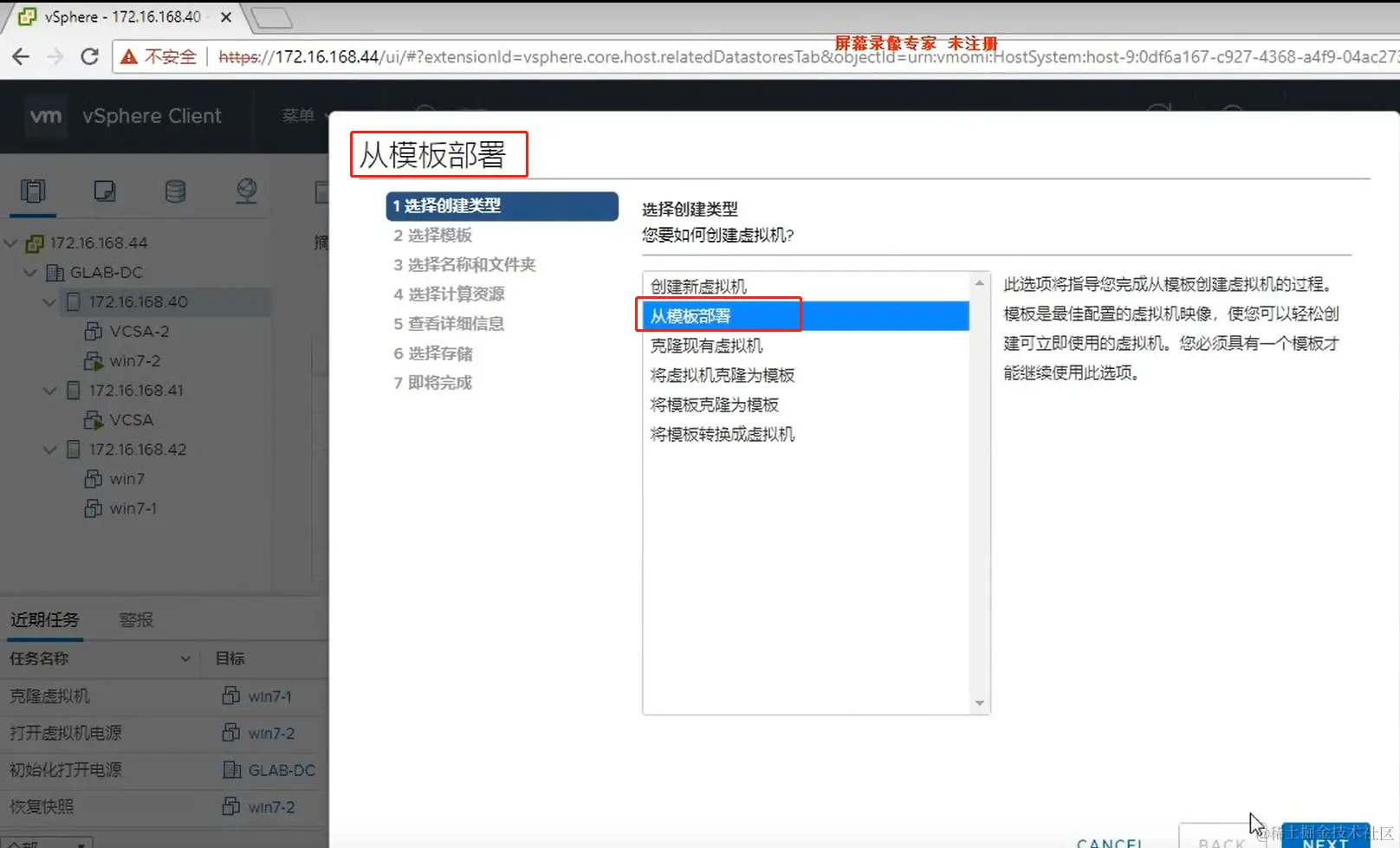
Task: Select the 恢复快照 task name
Action: 42,806
